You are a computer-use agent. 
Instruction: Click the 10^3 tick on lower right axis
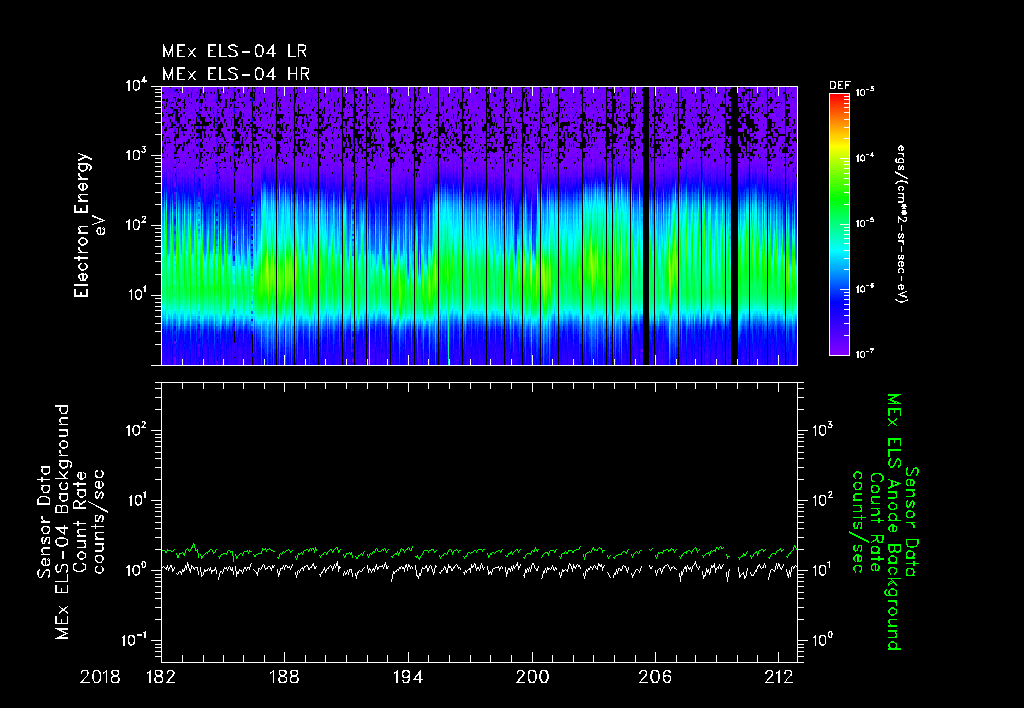[x=822, y=430]
